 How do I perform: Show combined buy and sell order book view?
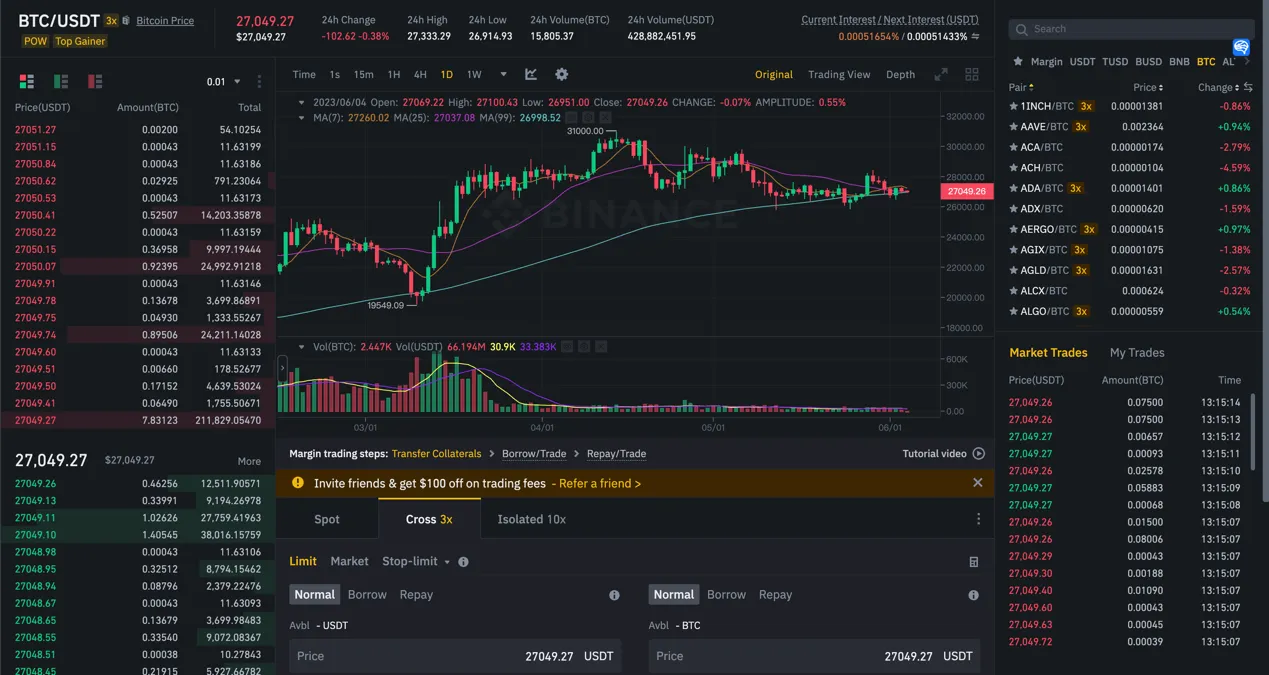27,81
